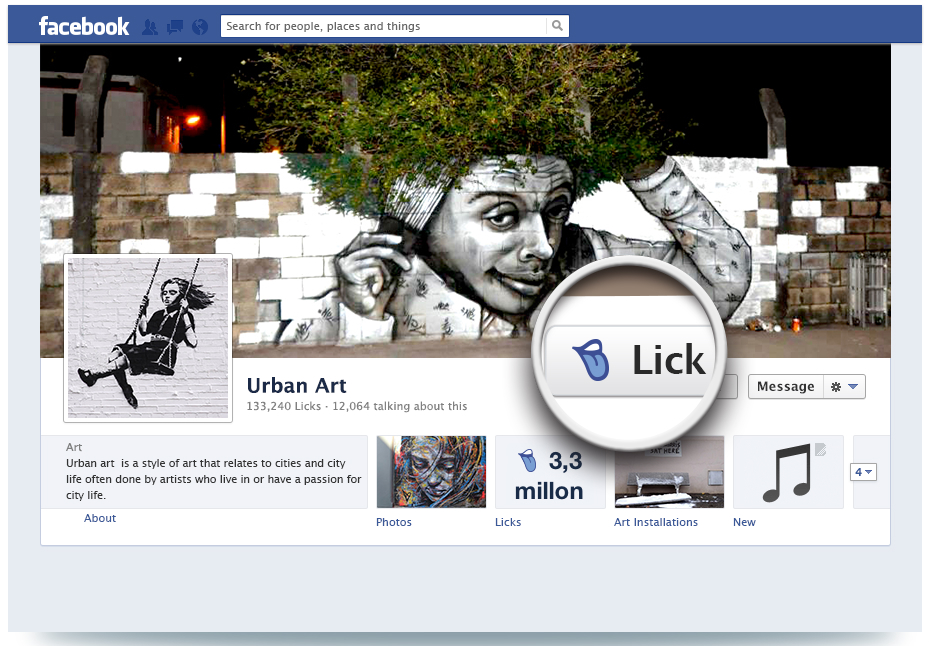930x646 pixels.
Task: Focus the search people, places and things field
Action: click(384, 26)
